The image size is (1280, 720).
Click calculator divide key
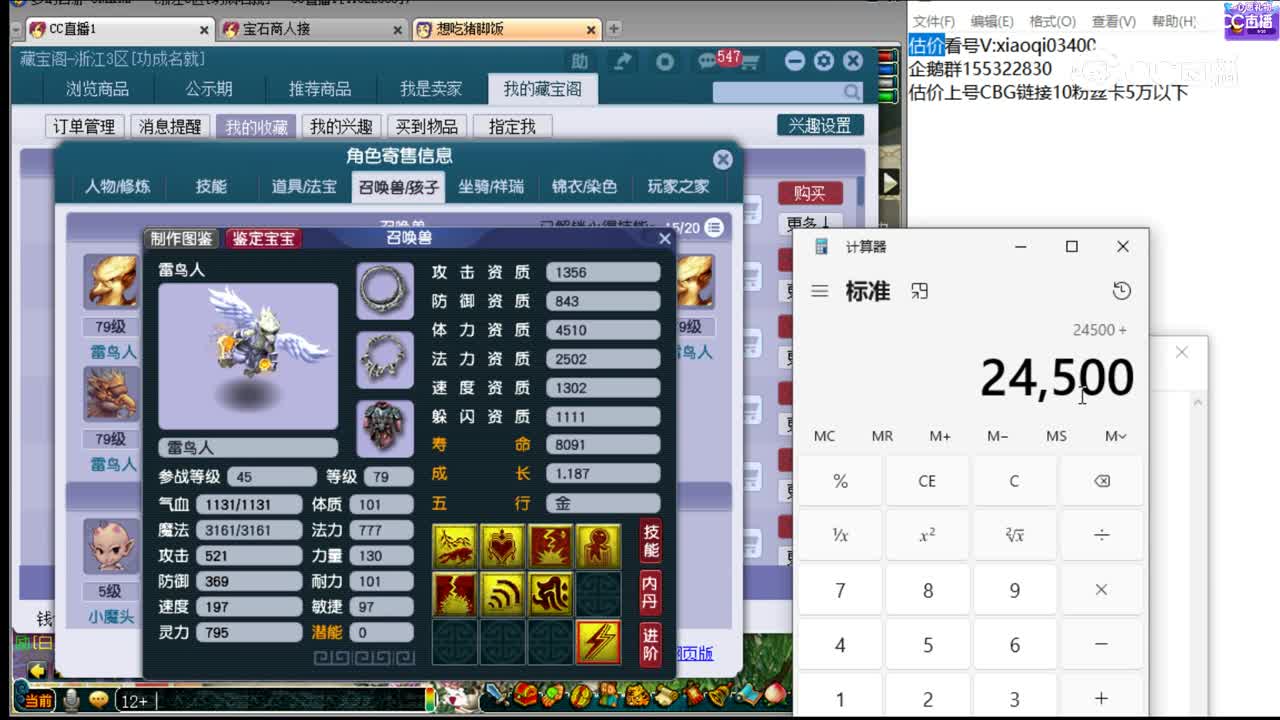[1101, 535]
